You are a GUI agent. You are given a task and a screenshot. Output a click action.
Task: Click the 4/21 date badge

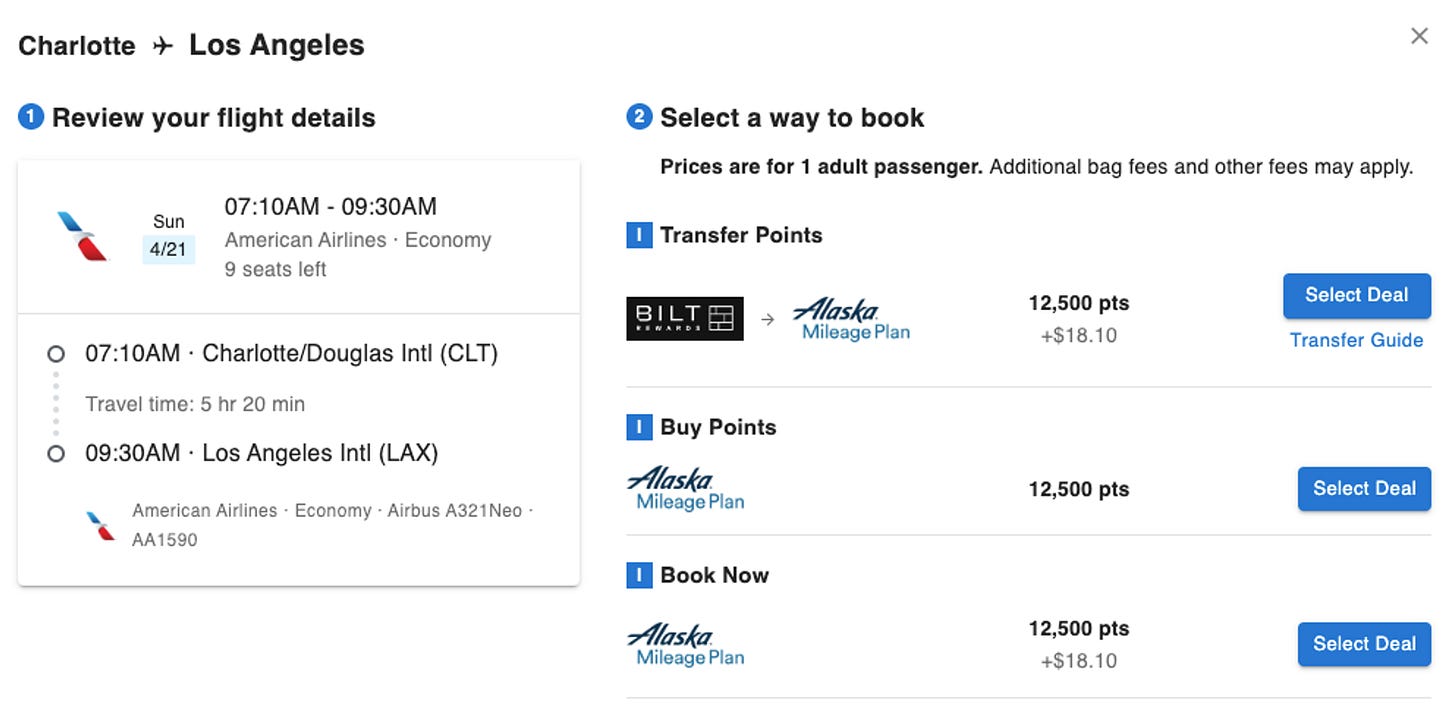(x=168, y=249)
